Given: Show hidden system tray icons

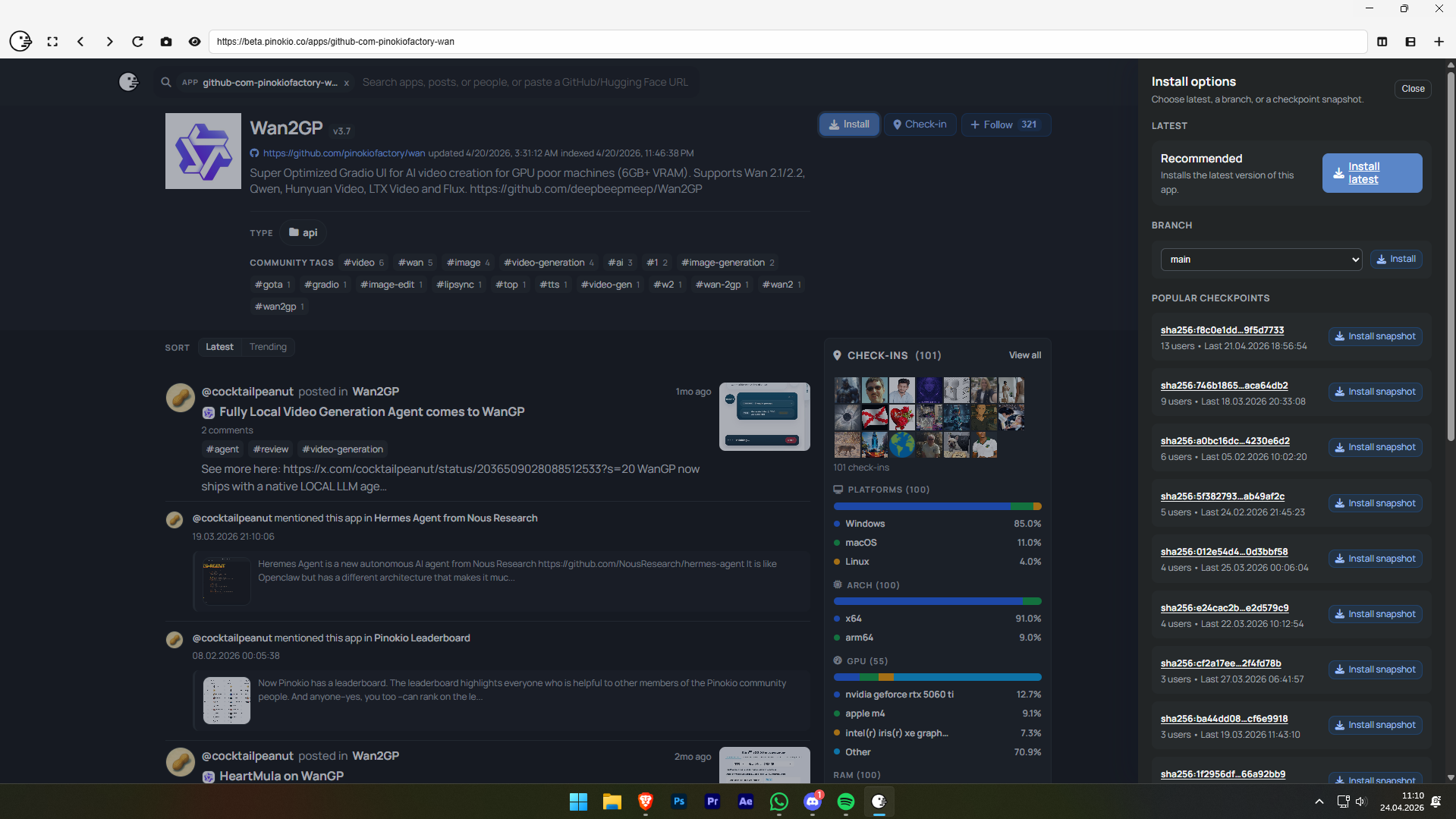Looking at the screenshot, I should click(x=1319, y=802).
